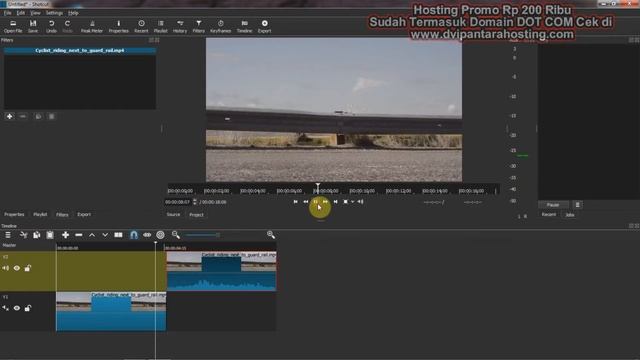This screenshot has width=640, height=360.
Task: Expand the player grid options dropdown
Action: point(353,202)
